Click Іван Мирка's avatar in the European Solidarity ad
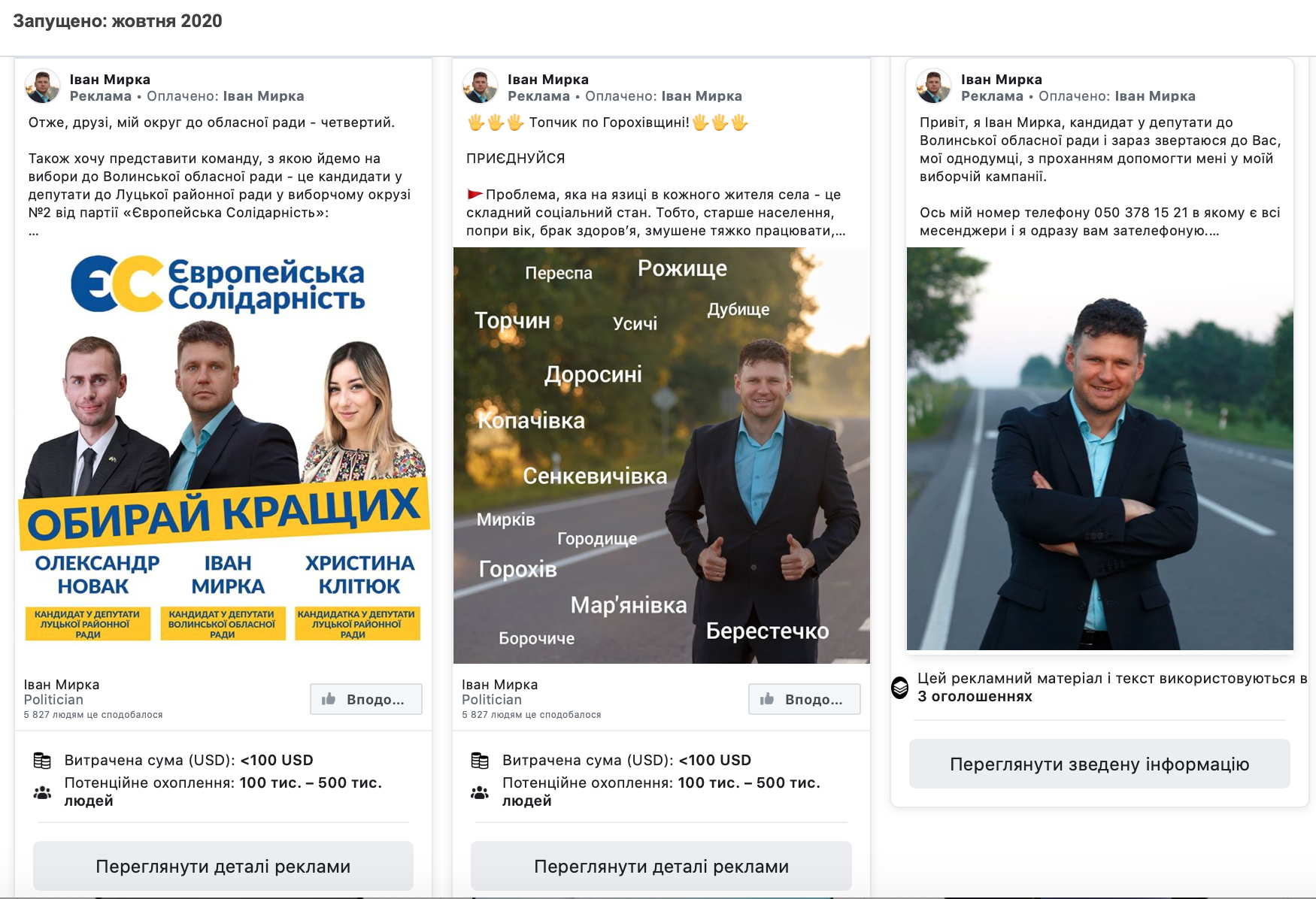The height and width of the screenshot is (899, 1316). [x=43, y=86]
